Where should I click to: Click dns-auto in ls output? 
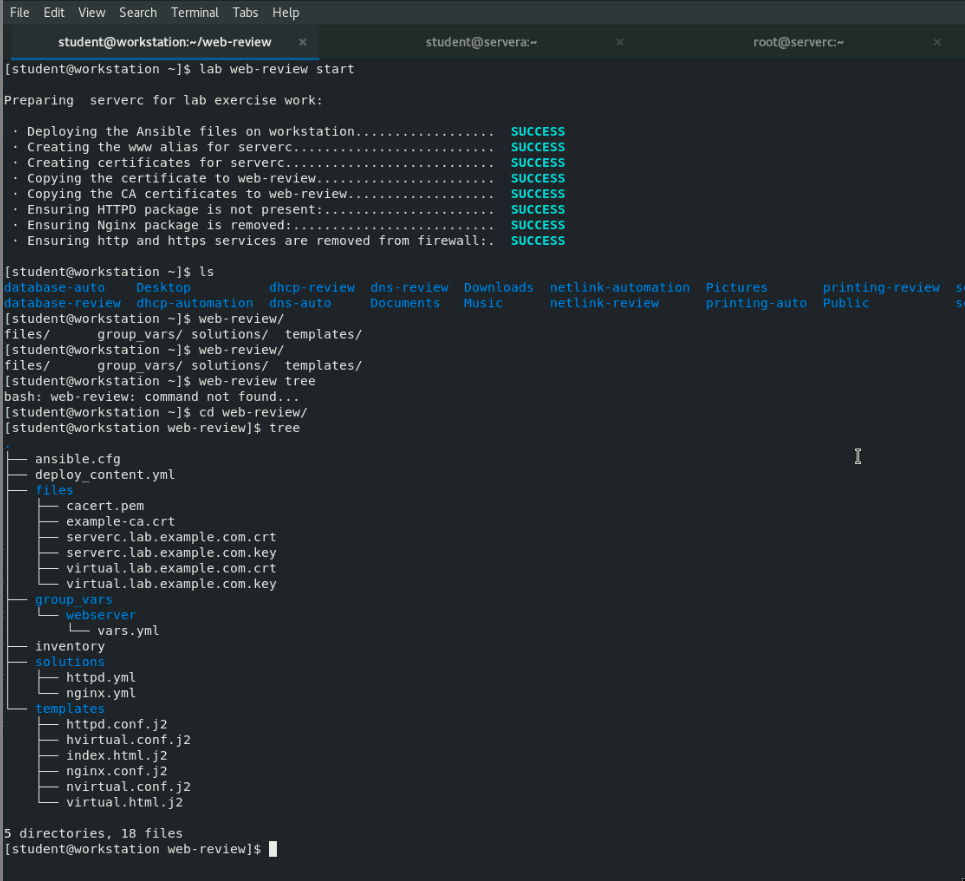(x=300, y=303)
